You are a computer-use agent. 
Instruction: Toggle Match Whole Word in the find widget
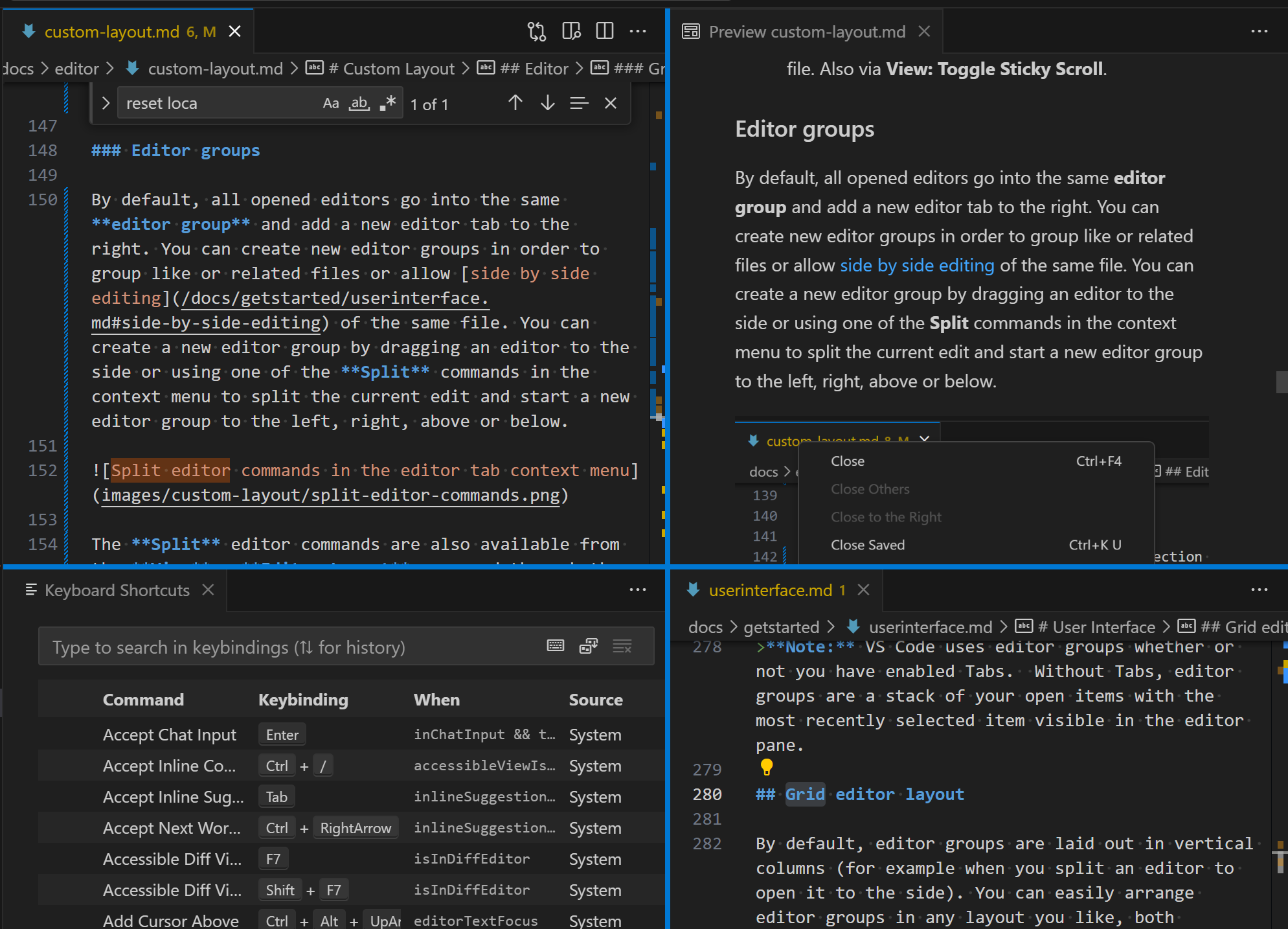[359, 102]
